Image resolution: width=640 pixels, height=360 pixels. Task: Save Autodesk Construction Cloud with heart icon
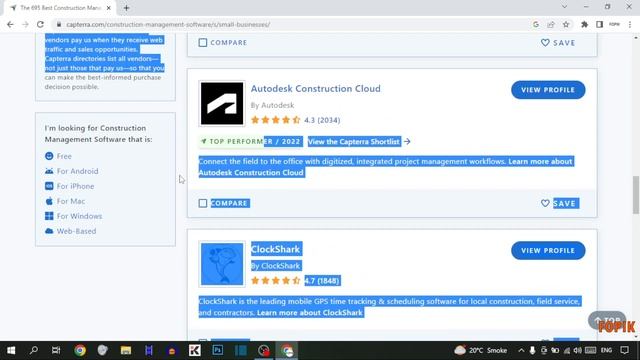545,203
